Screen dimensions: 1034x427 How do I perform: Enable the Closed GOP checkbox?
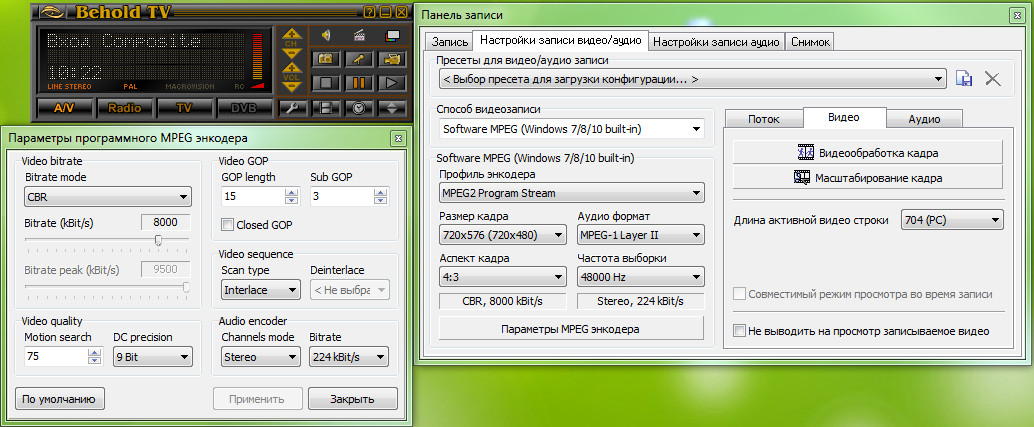click(228, 225)
